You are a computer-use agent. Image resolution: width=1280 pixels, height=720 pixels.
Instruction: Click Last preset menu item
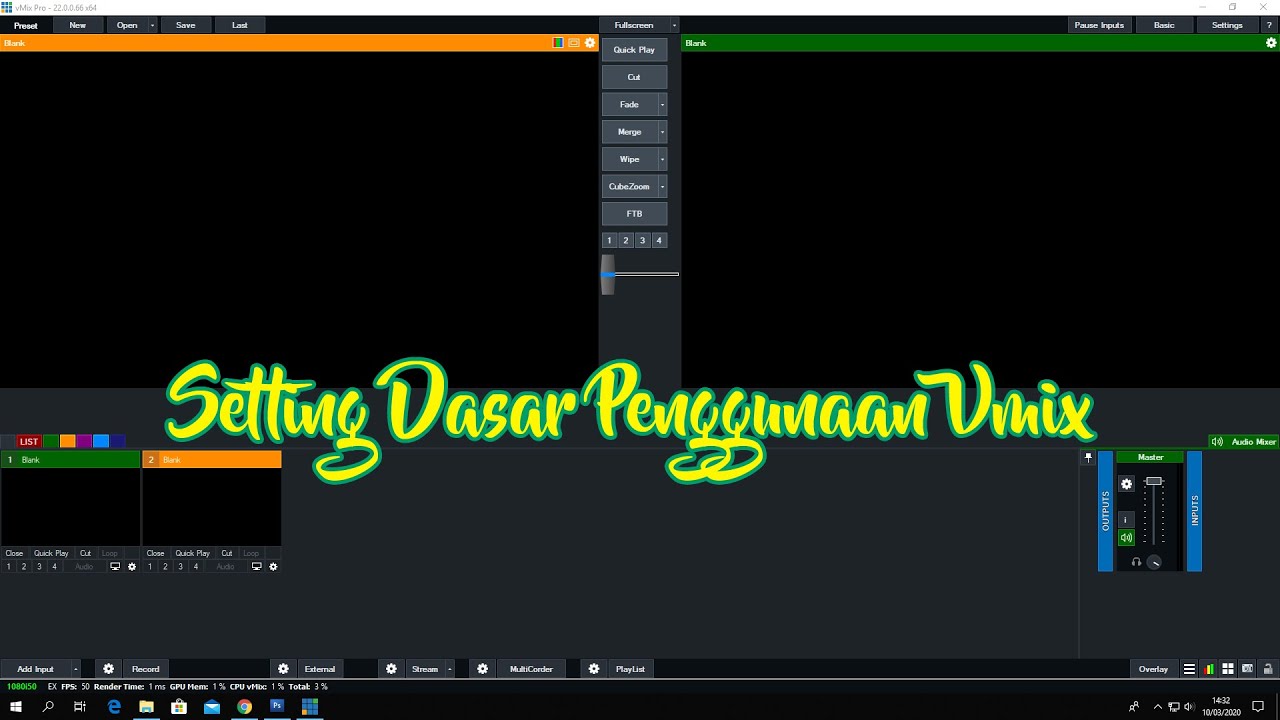(240, 25)
